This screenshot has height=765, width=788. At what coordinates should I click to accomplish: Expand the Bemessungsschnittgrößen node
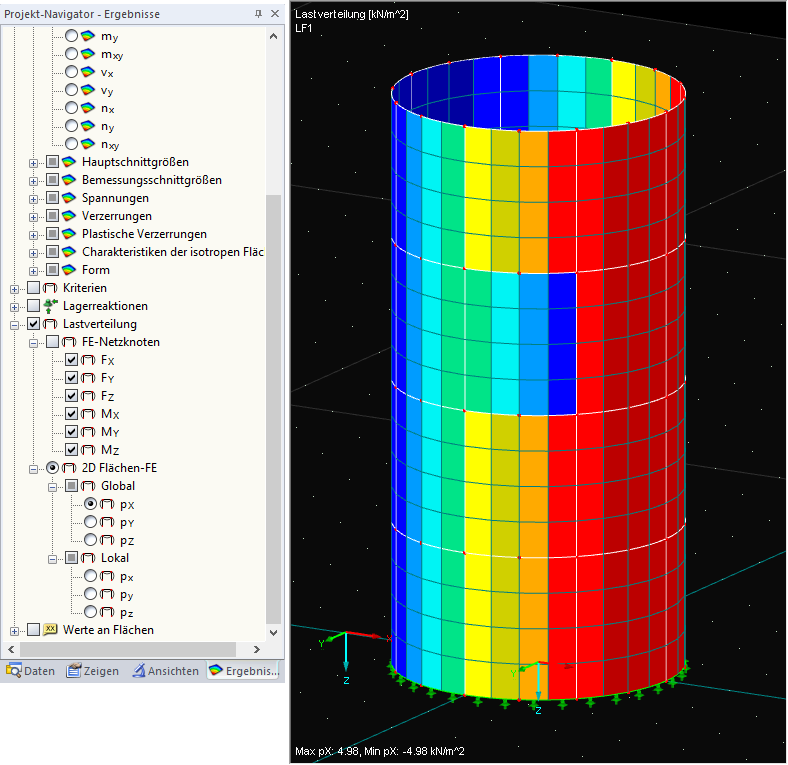click(x=34, y=180)
